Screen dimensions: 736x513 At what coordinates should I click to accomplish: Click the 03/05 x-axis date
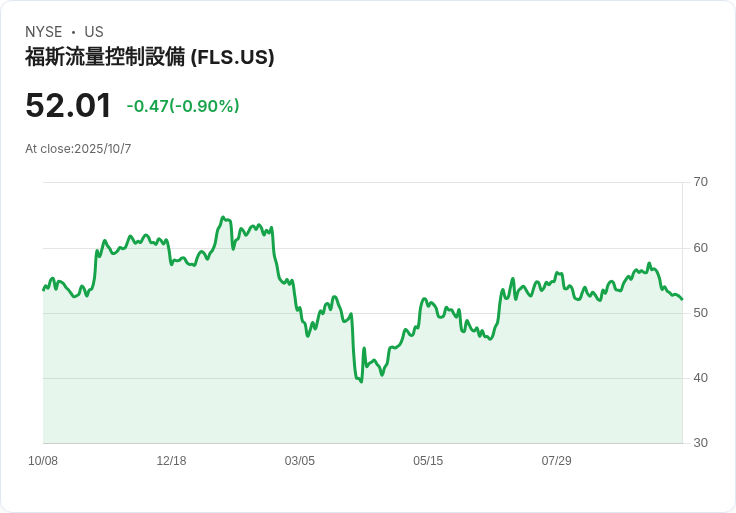pyautogui.click(x=299, y=461)
